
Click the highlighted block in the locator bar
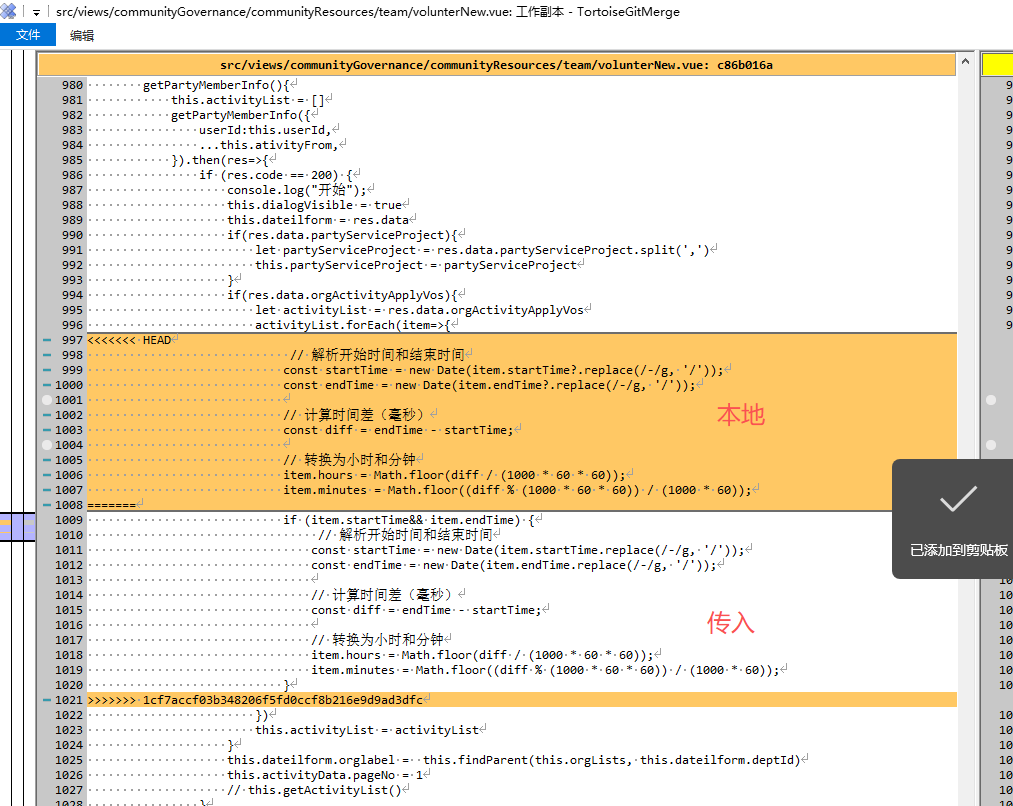pyautogui.click(x=17, y=527)
